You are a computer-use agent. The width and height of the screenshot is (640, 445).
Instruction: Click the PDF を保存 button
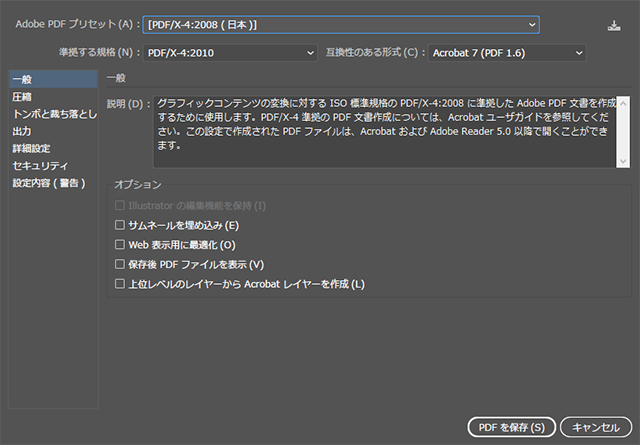[x=511, y=427]
